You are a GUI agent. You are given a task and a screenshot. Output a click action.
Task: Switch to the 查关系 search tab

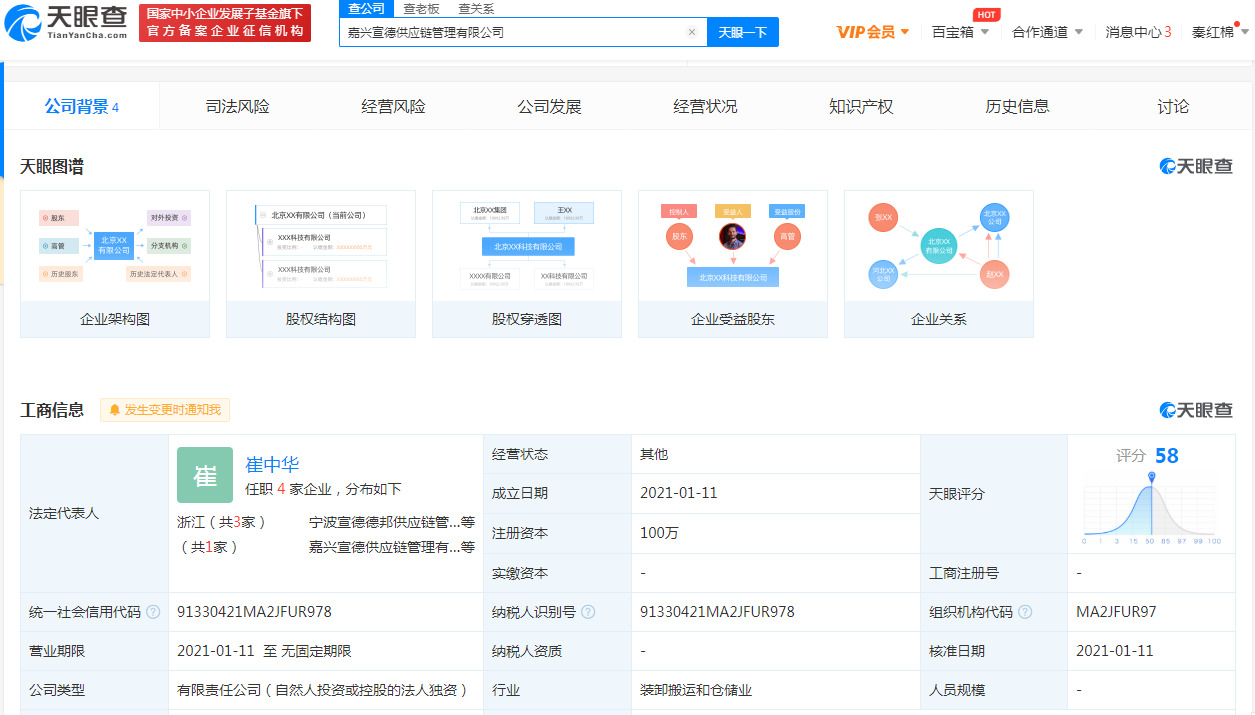click(x=476, y=9)
